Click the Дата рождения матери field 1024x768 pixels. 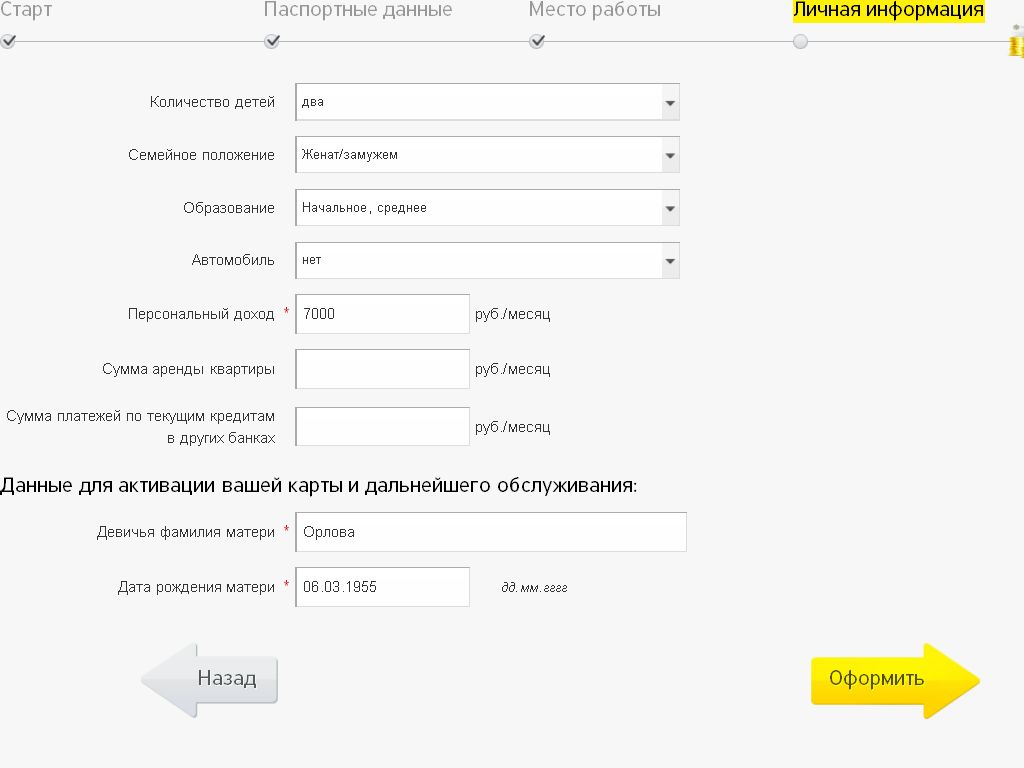382,587
